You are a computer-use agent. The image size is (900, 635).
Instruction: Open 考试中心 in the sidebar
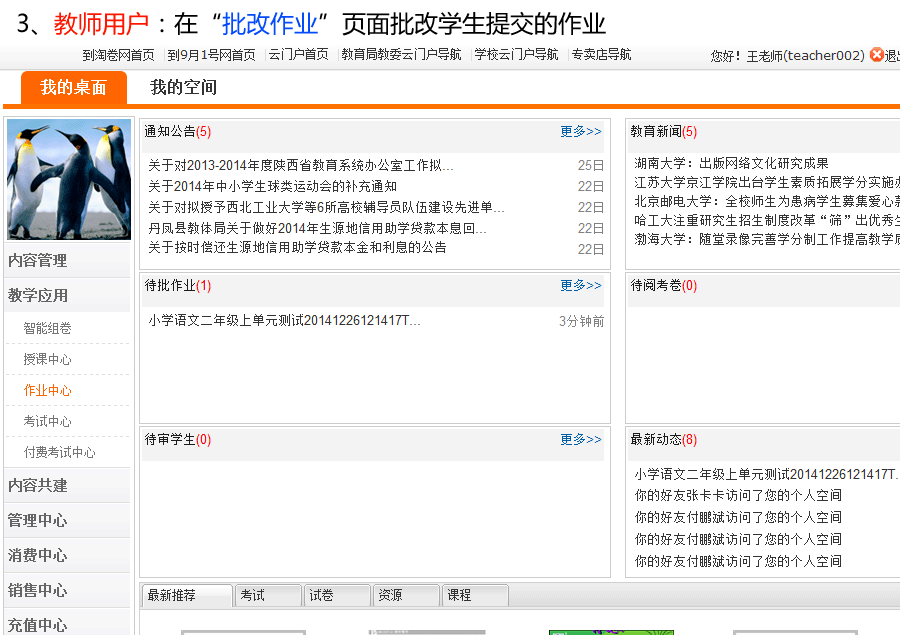[48, 422]
